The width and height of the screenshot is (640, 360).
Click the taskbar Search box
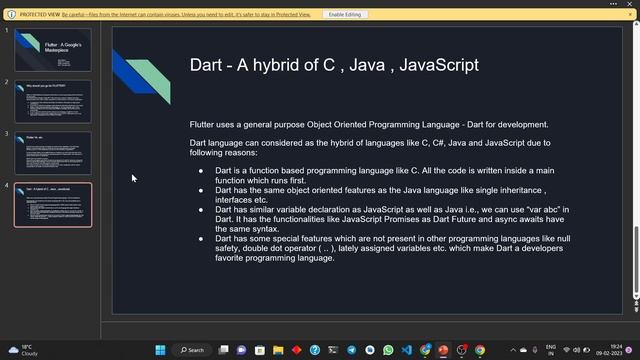pos(192,350)
